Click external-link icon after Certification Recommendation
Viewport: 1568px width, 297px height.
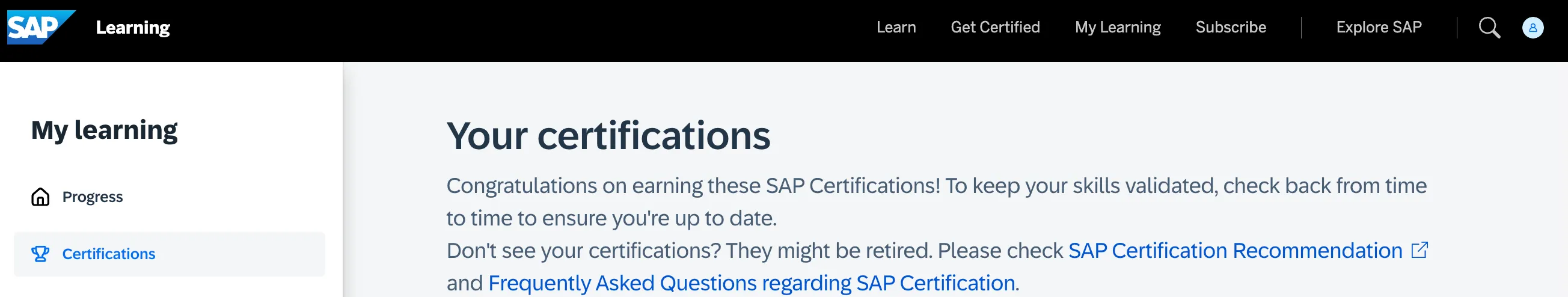1419,250
